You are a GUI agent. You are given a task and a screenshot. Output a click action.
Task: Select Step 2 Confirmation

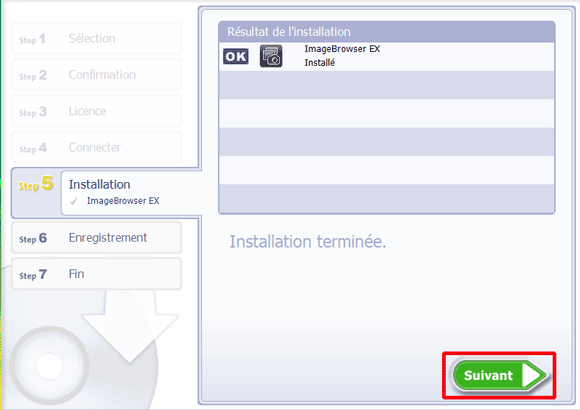tap(96, 75)
